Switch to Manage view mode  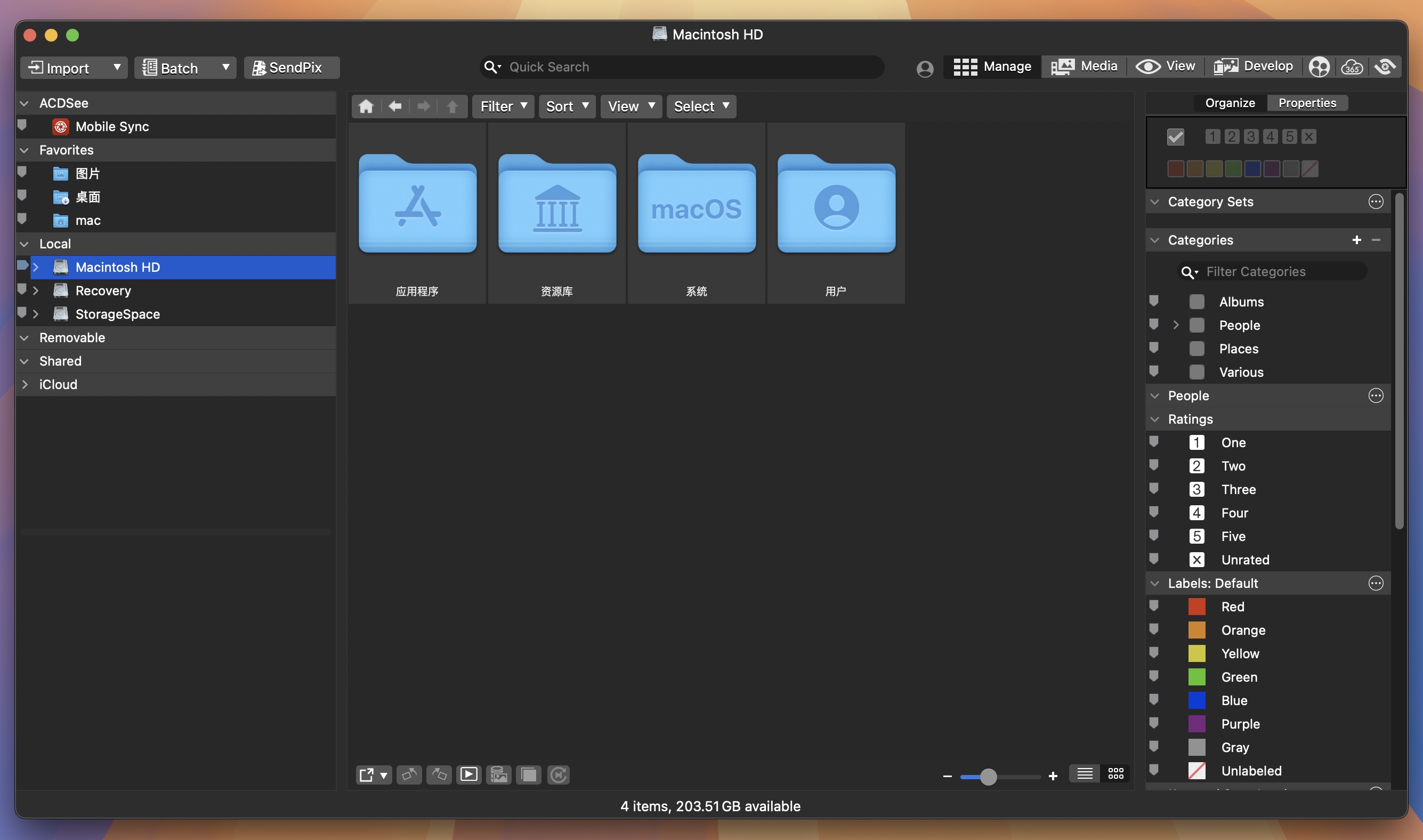coord(992,66)
